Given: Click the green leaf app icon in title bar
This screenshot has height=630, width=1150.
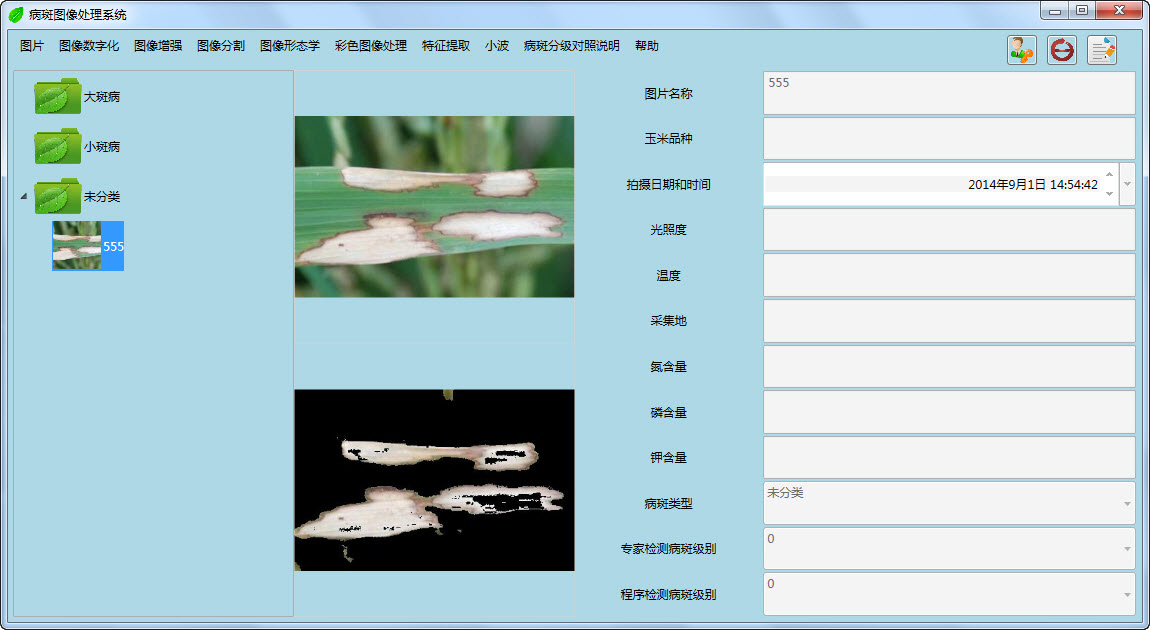Looking at the screenshot, I should tap(15, 14).
